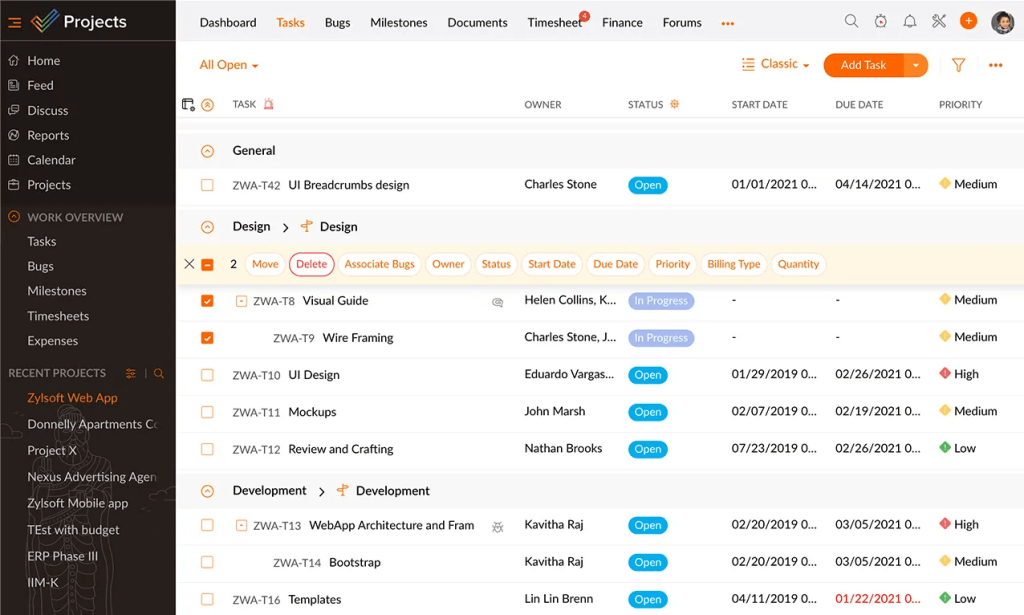Open the All Open filter dropdown

(x=228, y=64)
